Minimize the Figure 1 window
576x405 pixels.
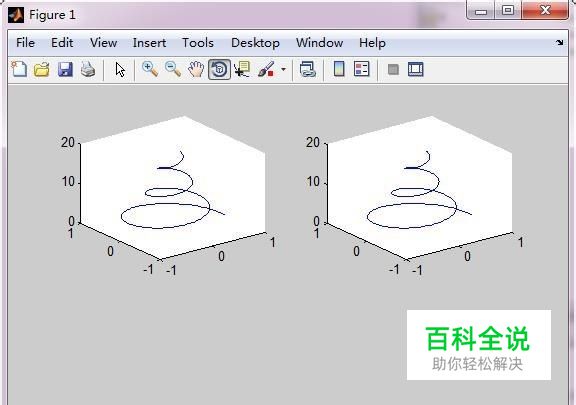click(x=481, y=10)
